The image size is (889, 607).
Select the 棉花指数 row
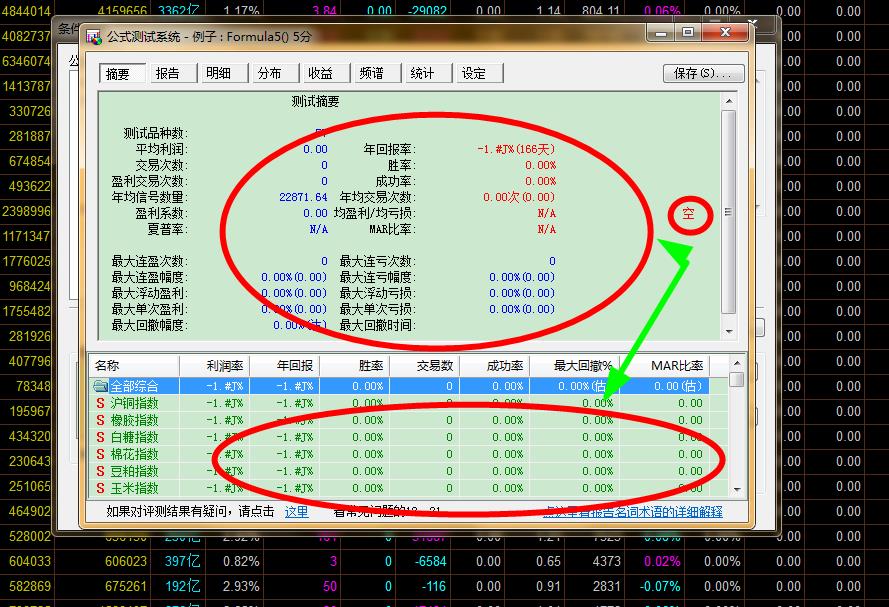399,455
